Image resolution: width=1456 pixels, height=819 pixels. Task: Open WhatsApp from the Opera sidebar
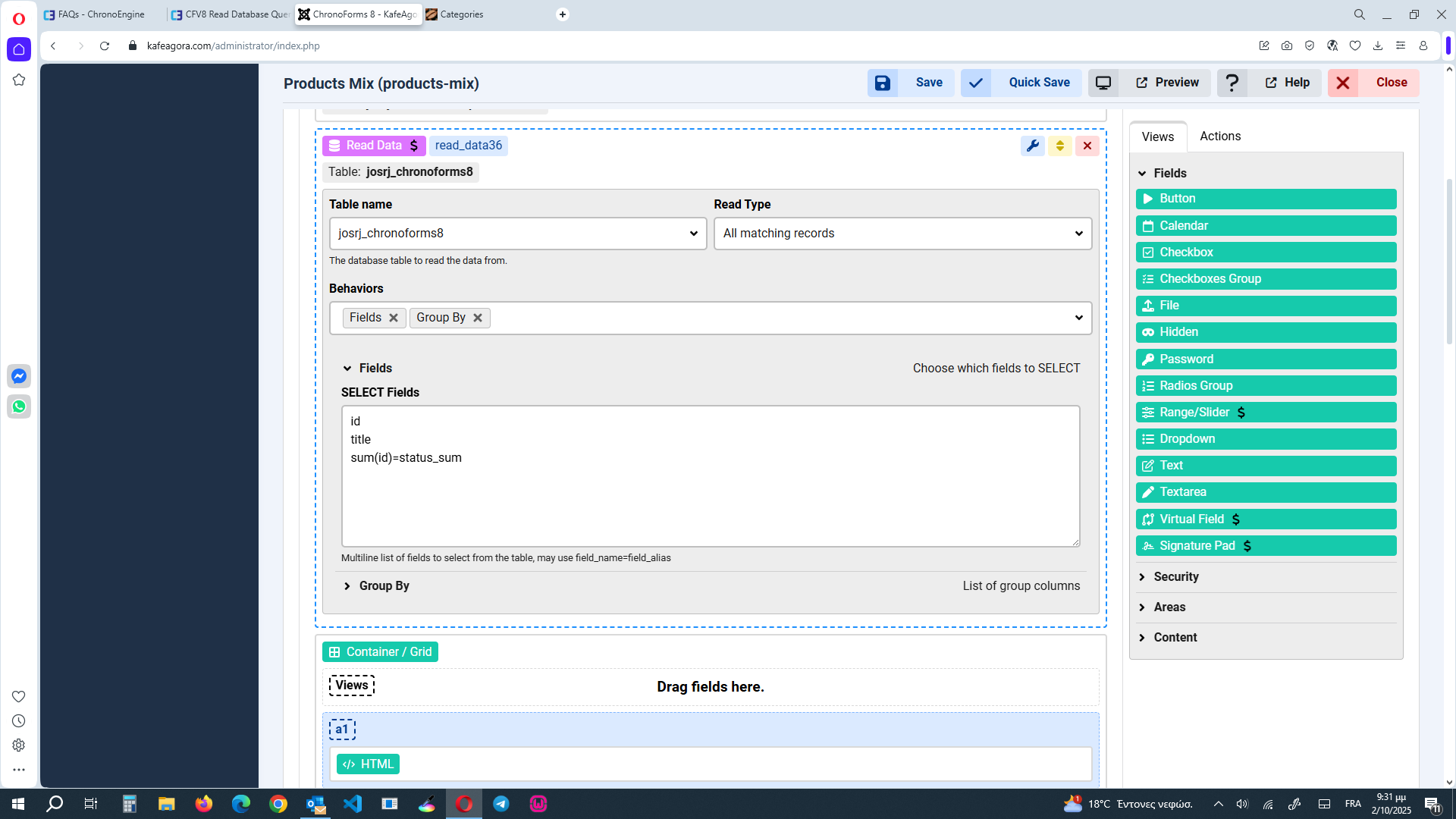(x=19, y=406)
